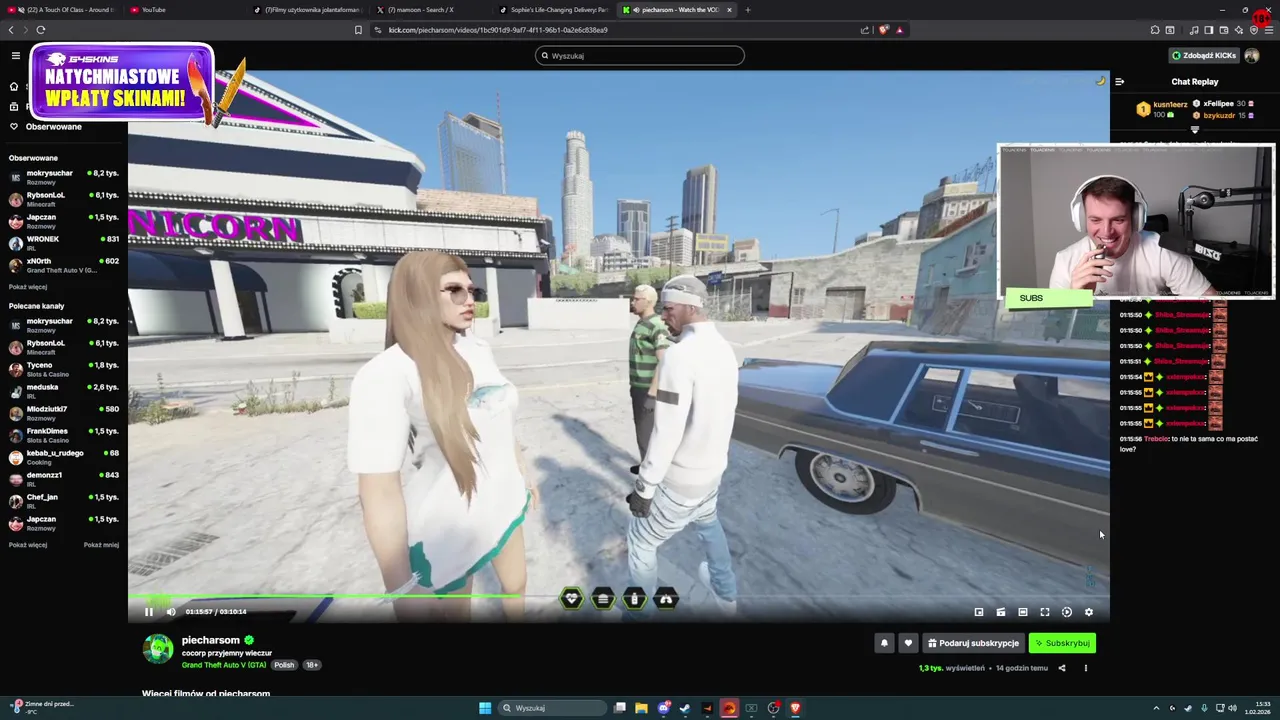Image resolution: width=1280 pixels, height=720 pixels.
Task: Toggle notification bell for piecharsom
Action: click(x=884, y=643)
